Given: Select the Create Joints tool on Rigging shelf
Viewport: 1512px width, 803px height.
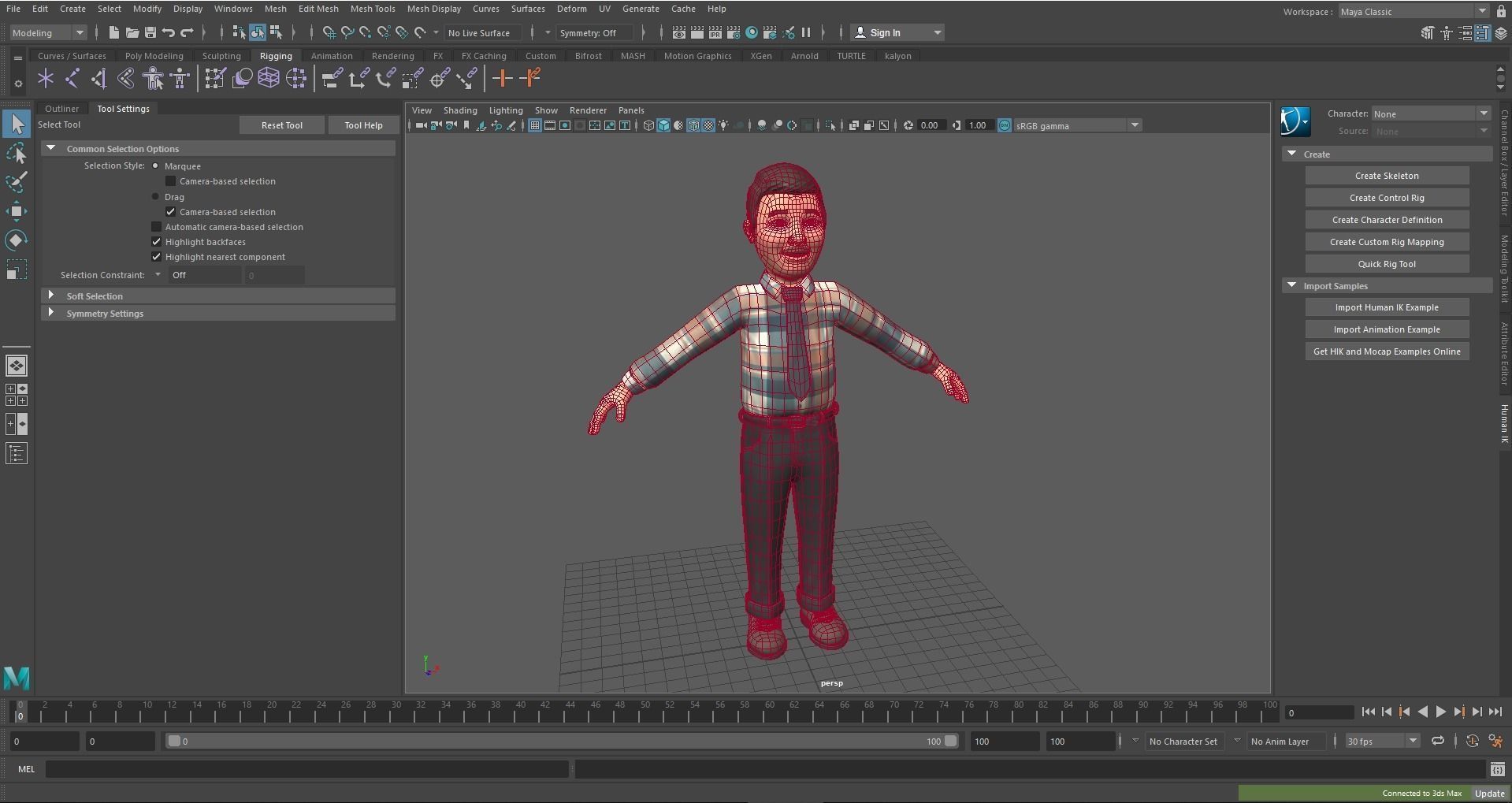Looking at the screenshot, I should pos(72,78).
